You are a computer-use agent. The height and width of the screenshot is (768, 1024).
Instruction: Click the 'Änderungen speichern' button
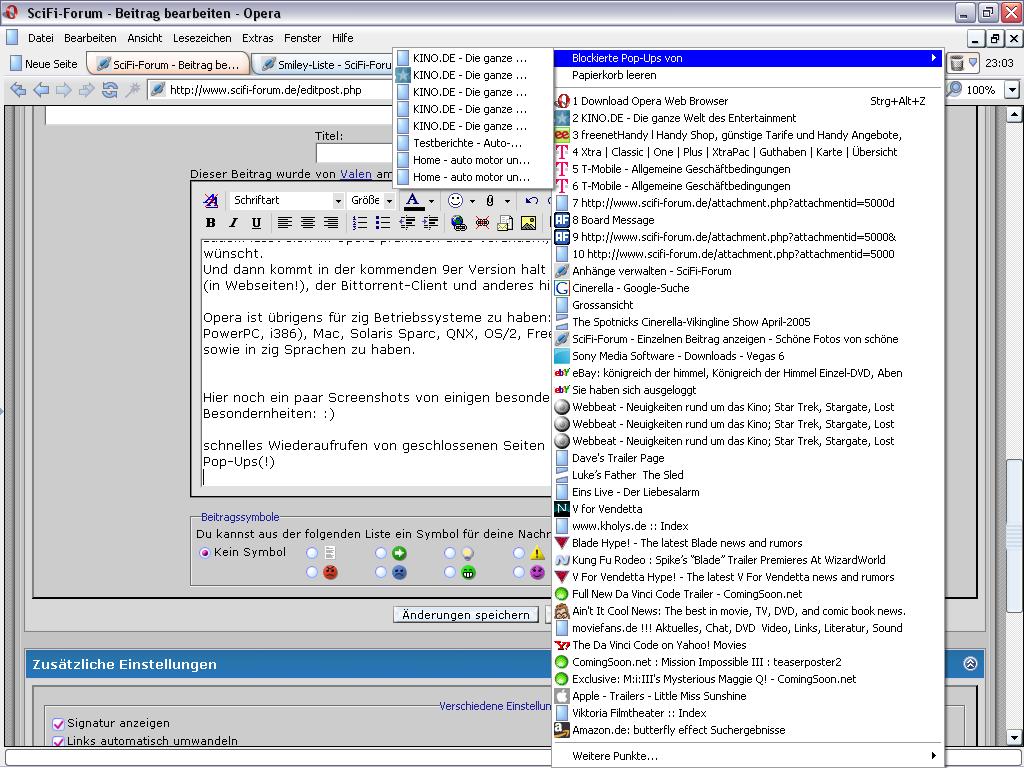click(465, 615)
